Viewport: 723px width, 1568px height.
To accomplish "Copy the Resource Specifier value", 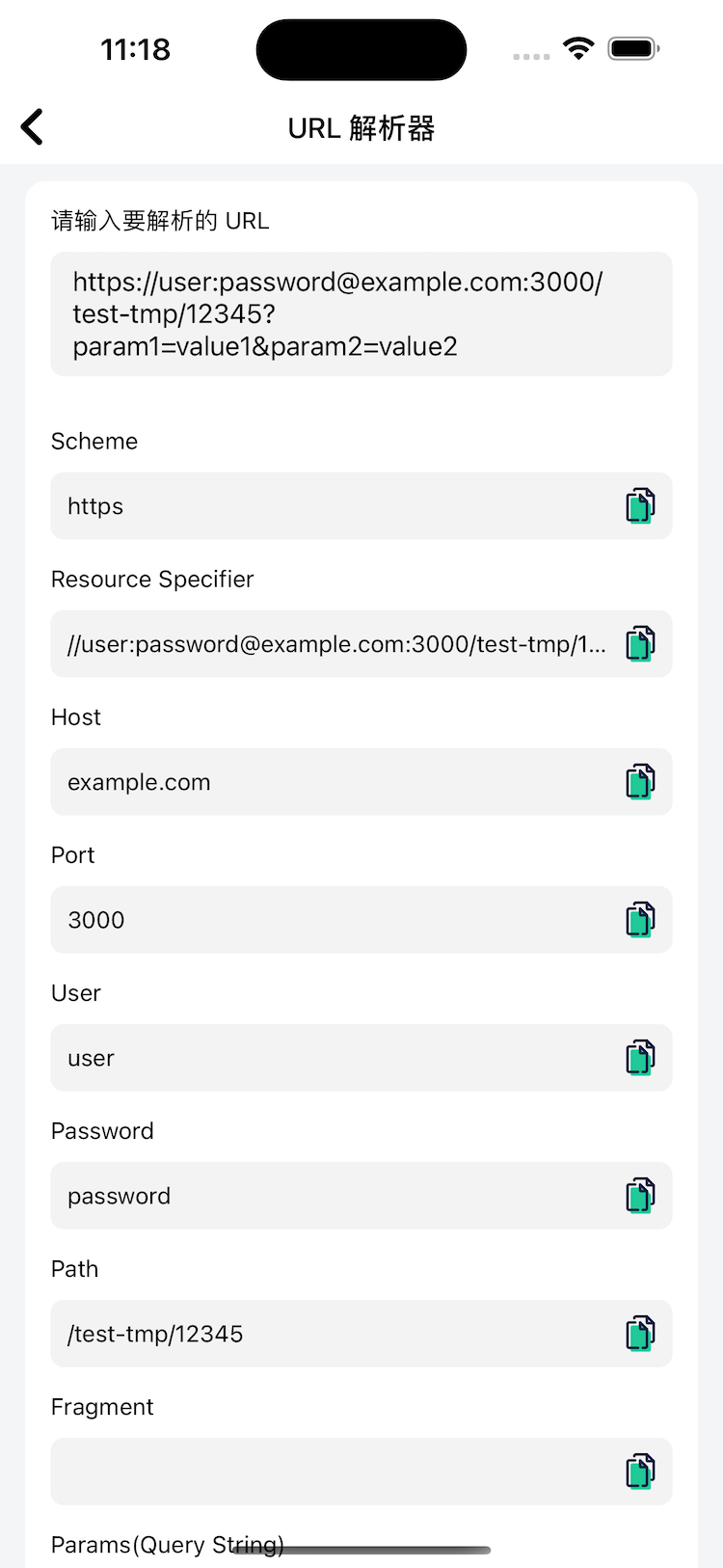I will 640,644.
